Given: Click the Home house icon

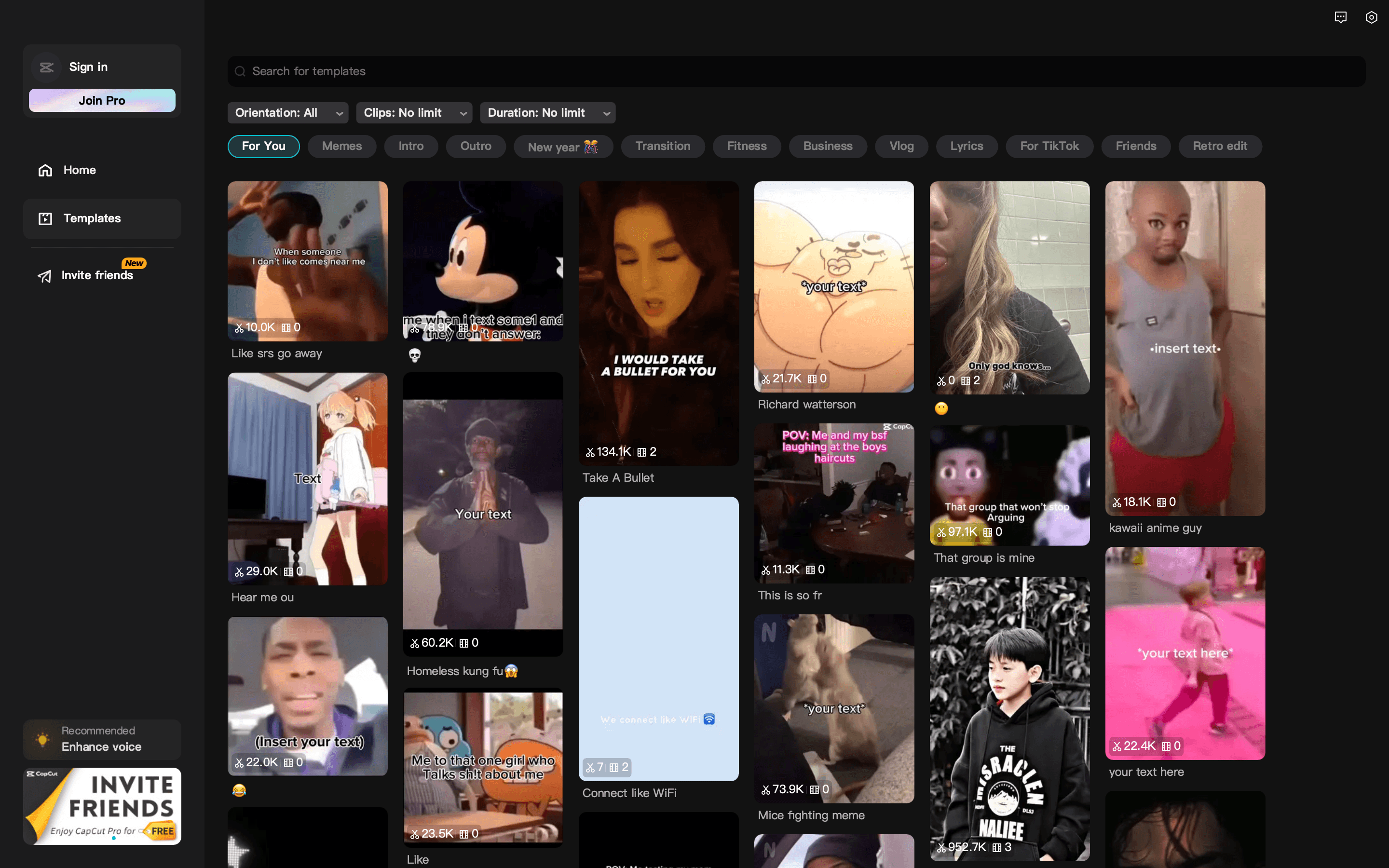Looking at the screenshot, I should click(45, 170).
